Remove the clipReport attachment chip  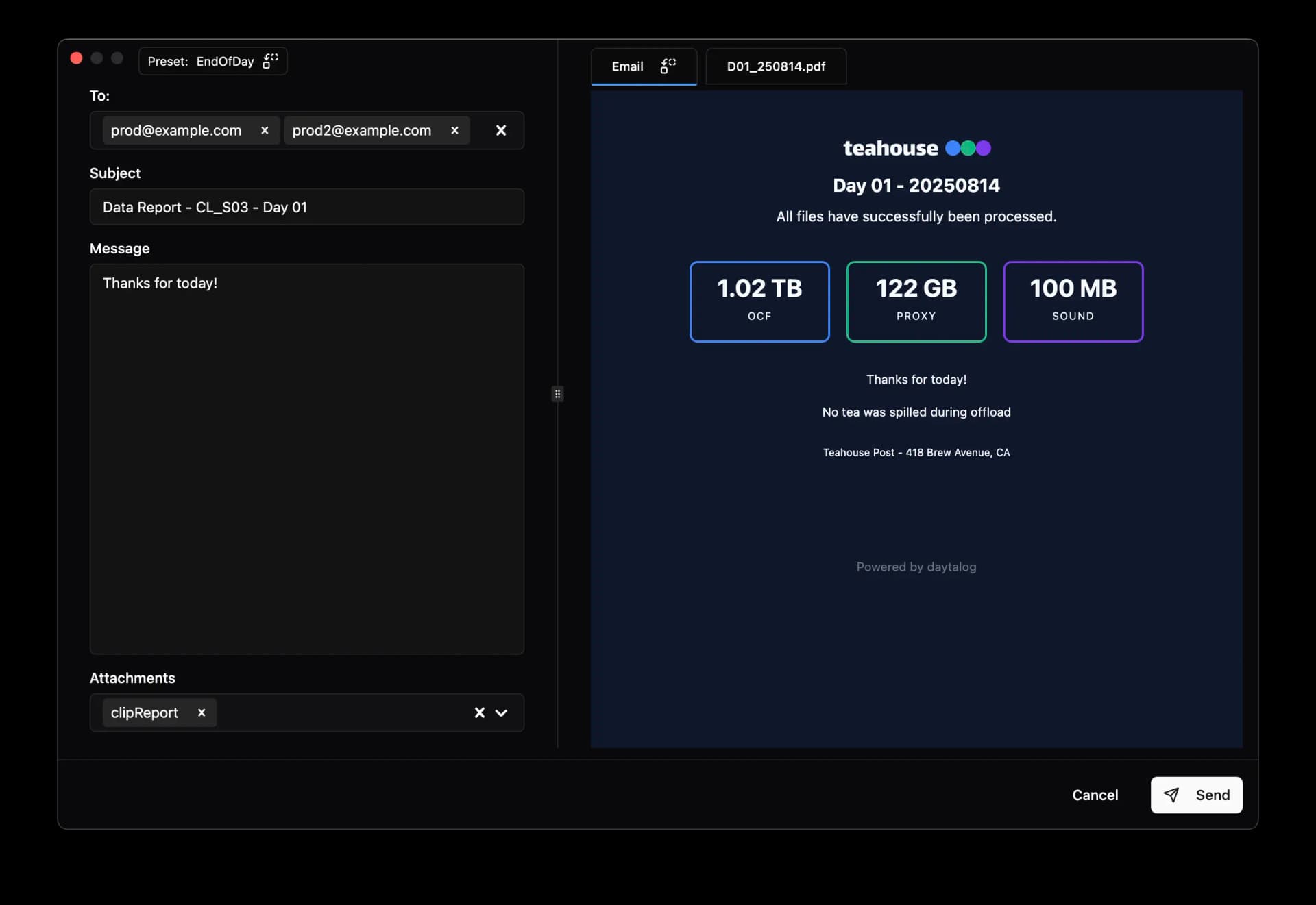(x=202, y=712)
